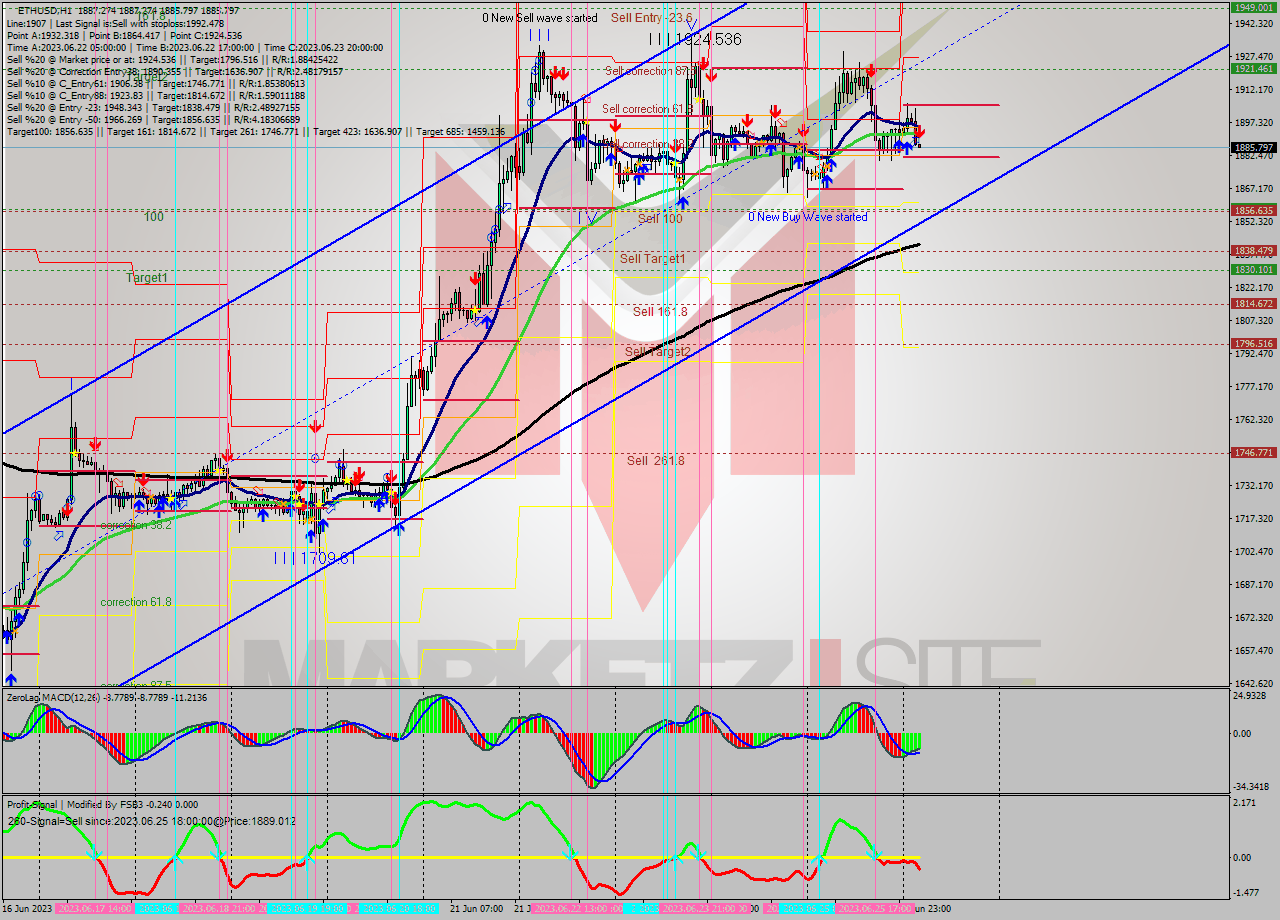The width and height of the screenshot is (1280, 920).
Task: Click the '16 Jun 2023' date label
Action: 27,909
